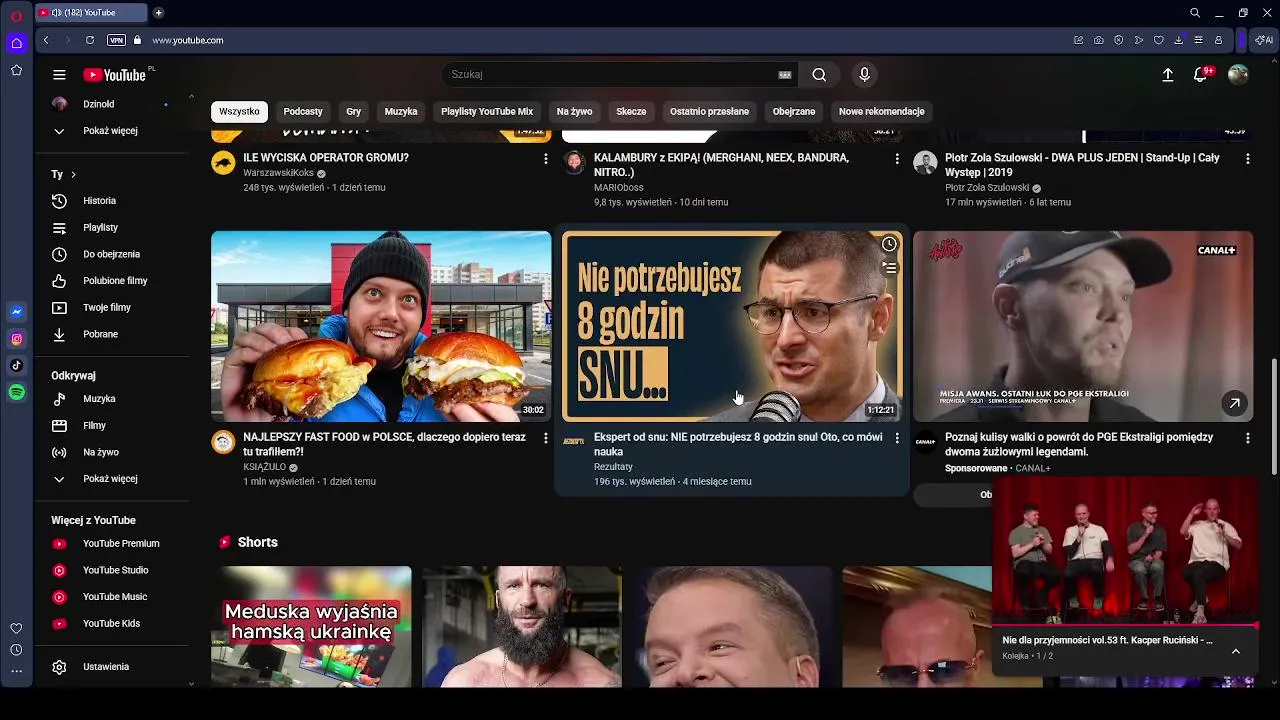
Task: Select the Wszystko filter chip
Action: tap(239, 111)
